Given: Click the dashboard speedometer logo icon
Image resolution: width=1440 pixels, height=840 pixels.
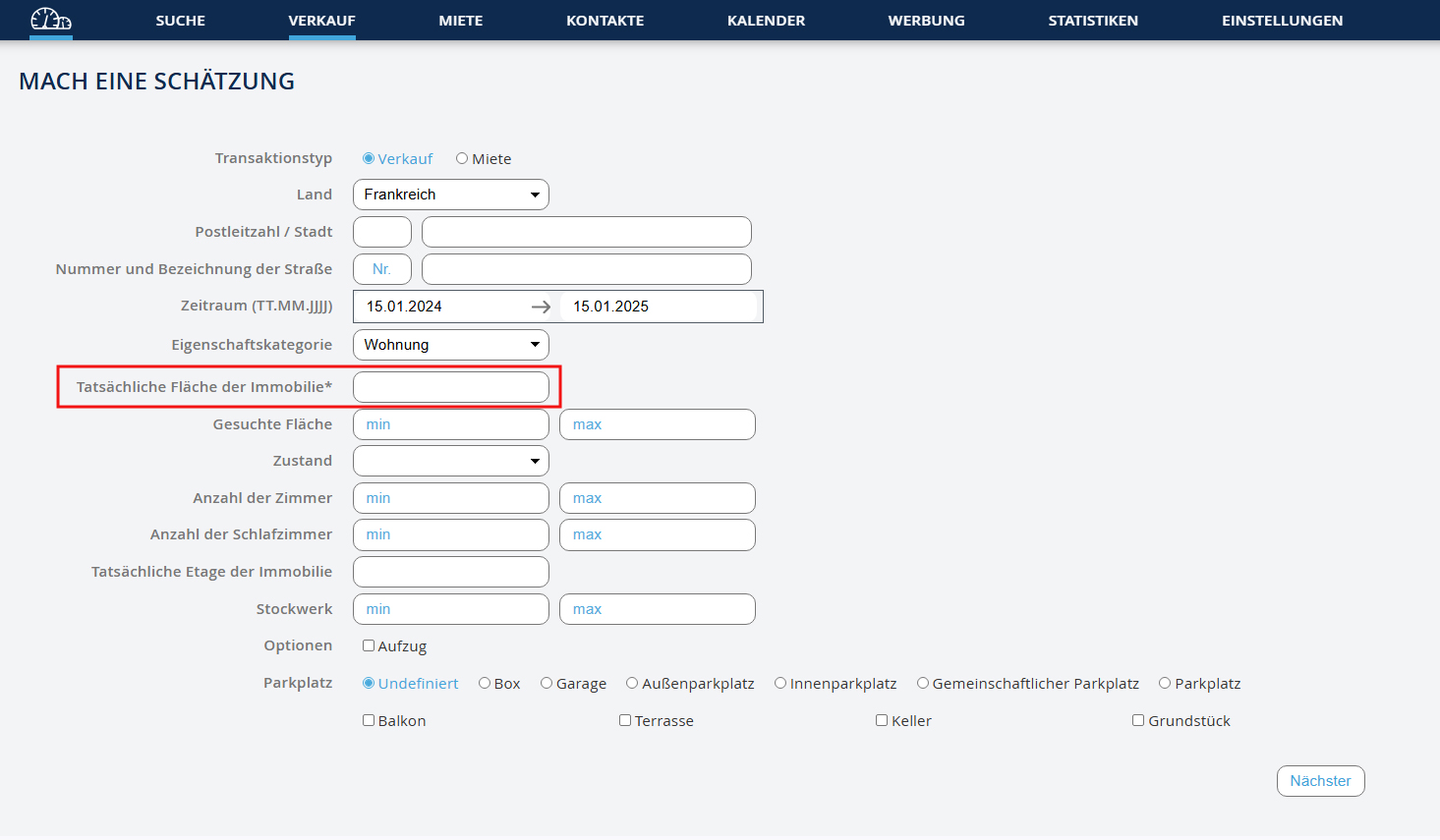Looking at the screenshot, I should 51,20.
